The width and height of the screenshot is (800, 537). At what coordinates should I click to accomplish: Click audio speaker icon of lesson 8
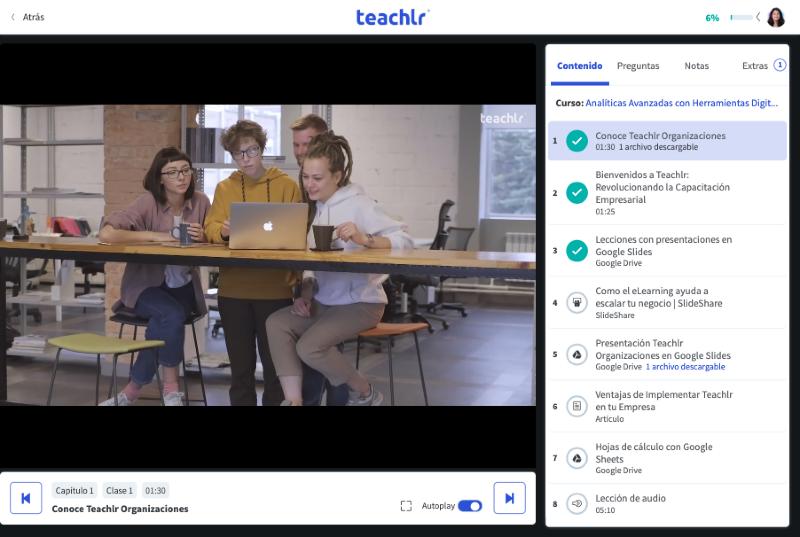coord(577,504)
